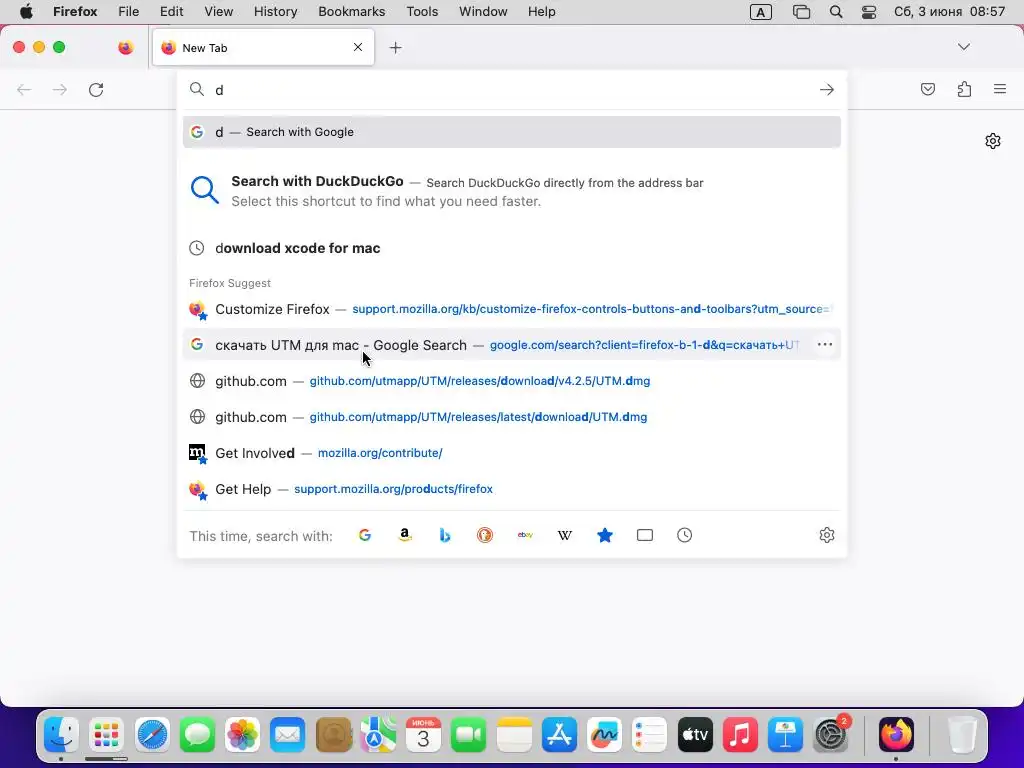Launch Safari from the Dock
The image size is (1024, 768).
point(152,735)
